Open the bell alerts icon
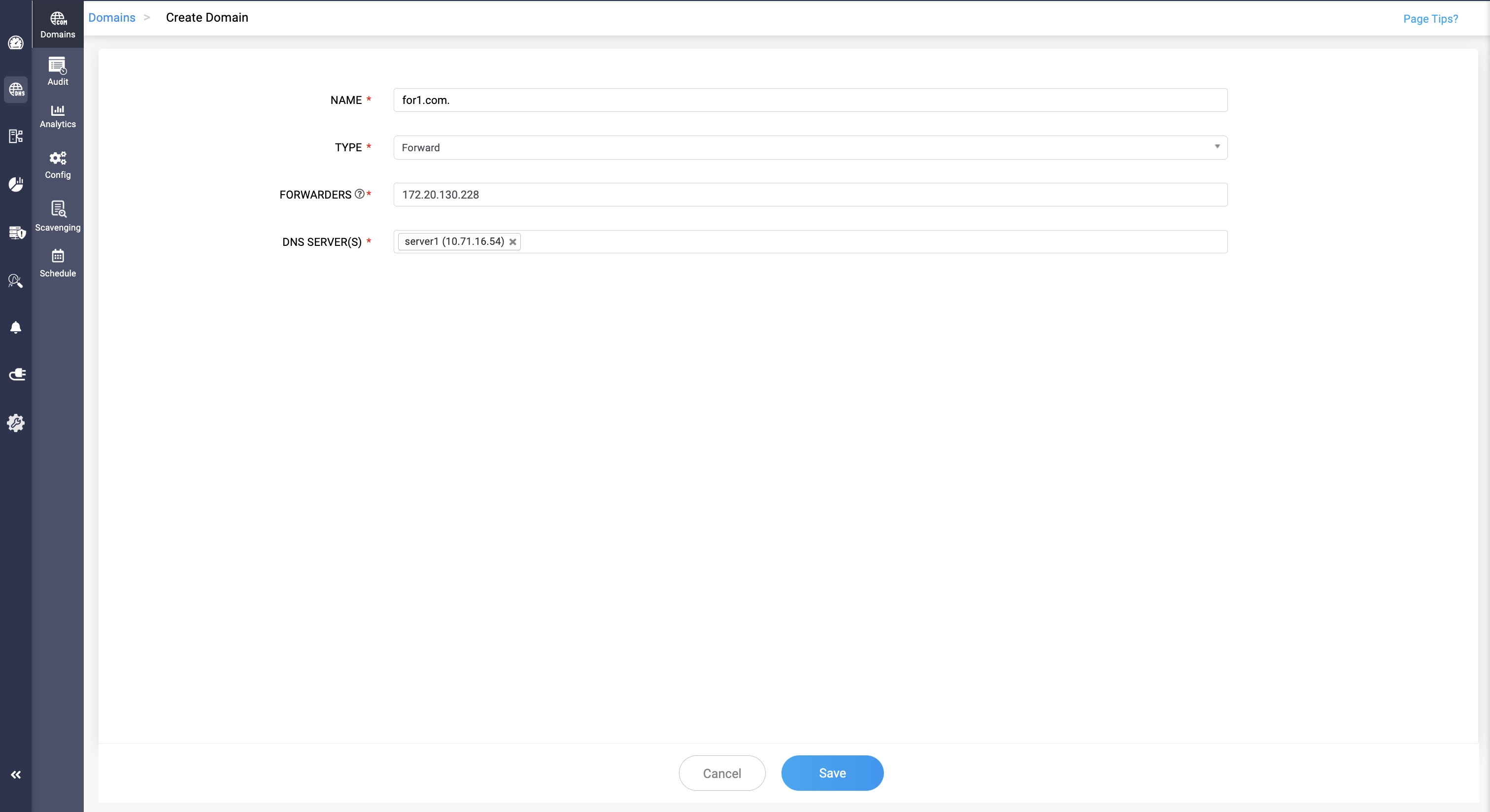This screenshot has width=1490, height=812. pyautogui.click(x=16, y=327)
